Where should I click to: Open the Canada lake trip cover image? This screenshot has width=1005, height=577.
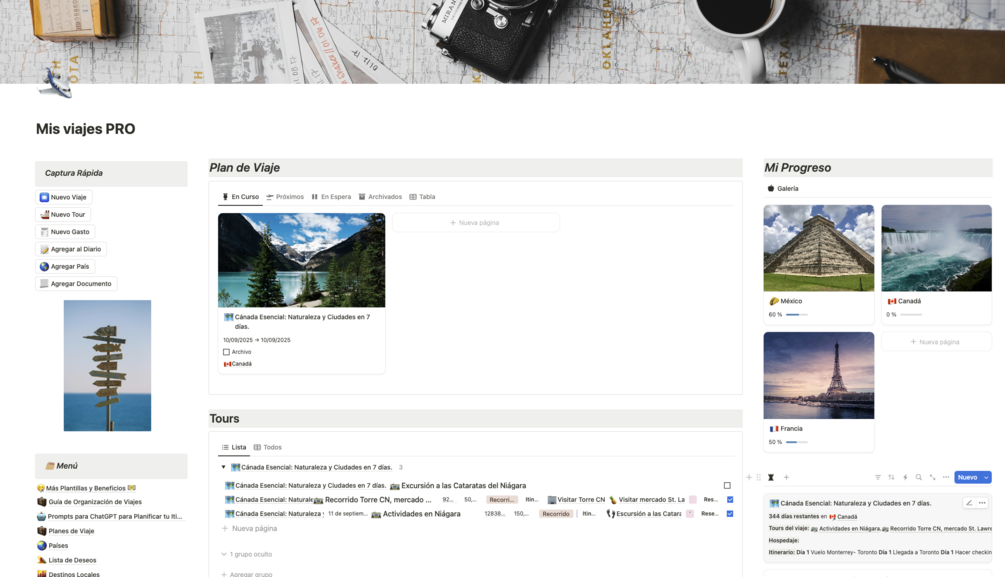point(301,260)
